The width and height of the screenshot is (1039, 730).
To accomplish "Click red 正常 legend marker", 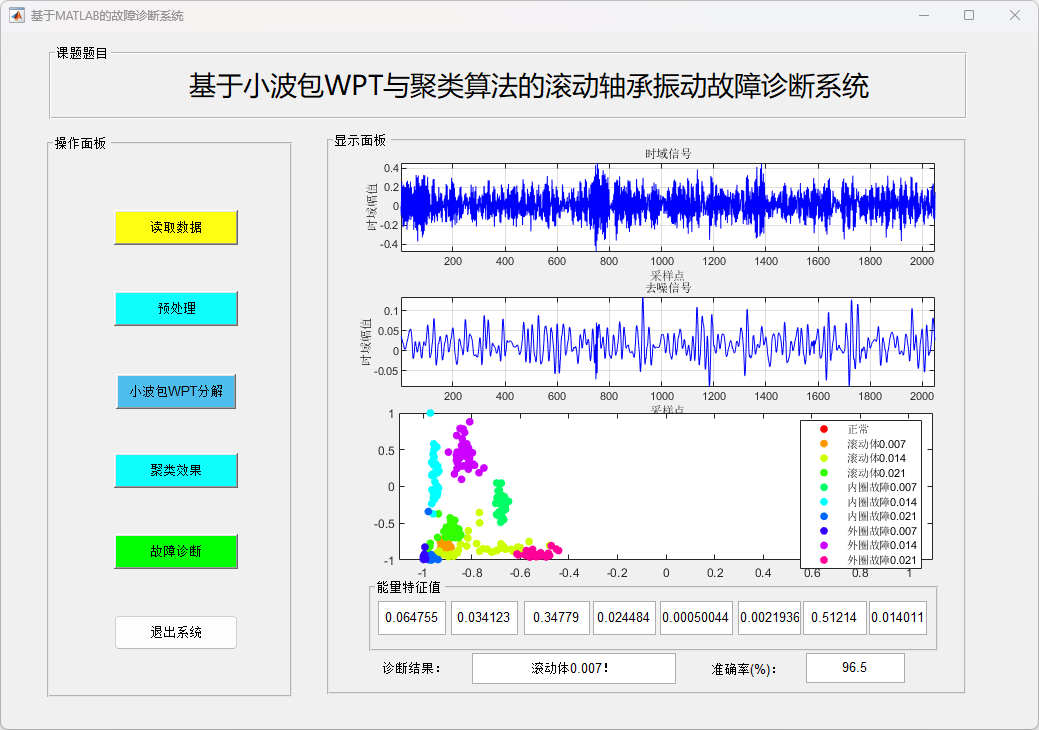I will click(824, 429).
